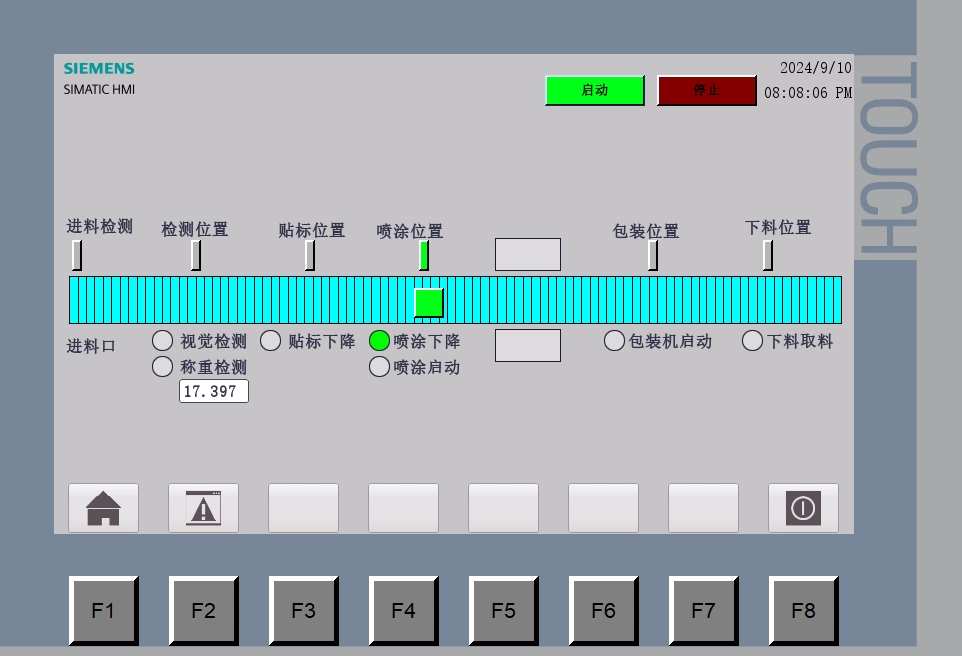The image size is (962, 656).
Task: Toggle the 称重检测 indicator circle
Action: [163, 366]
